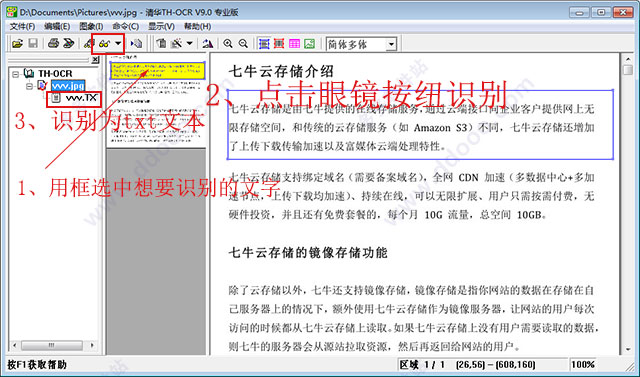Image resolution: width=640 pixels, height=377 pixels.
Task: Select the red region tool icon
Action: [x=279, y=43]
